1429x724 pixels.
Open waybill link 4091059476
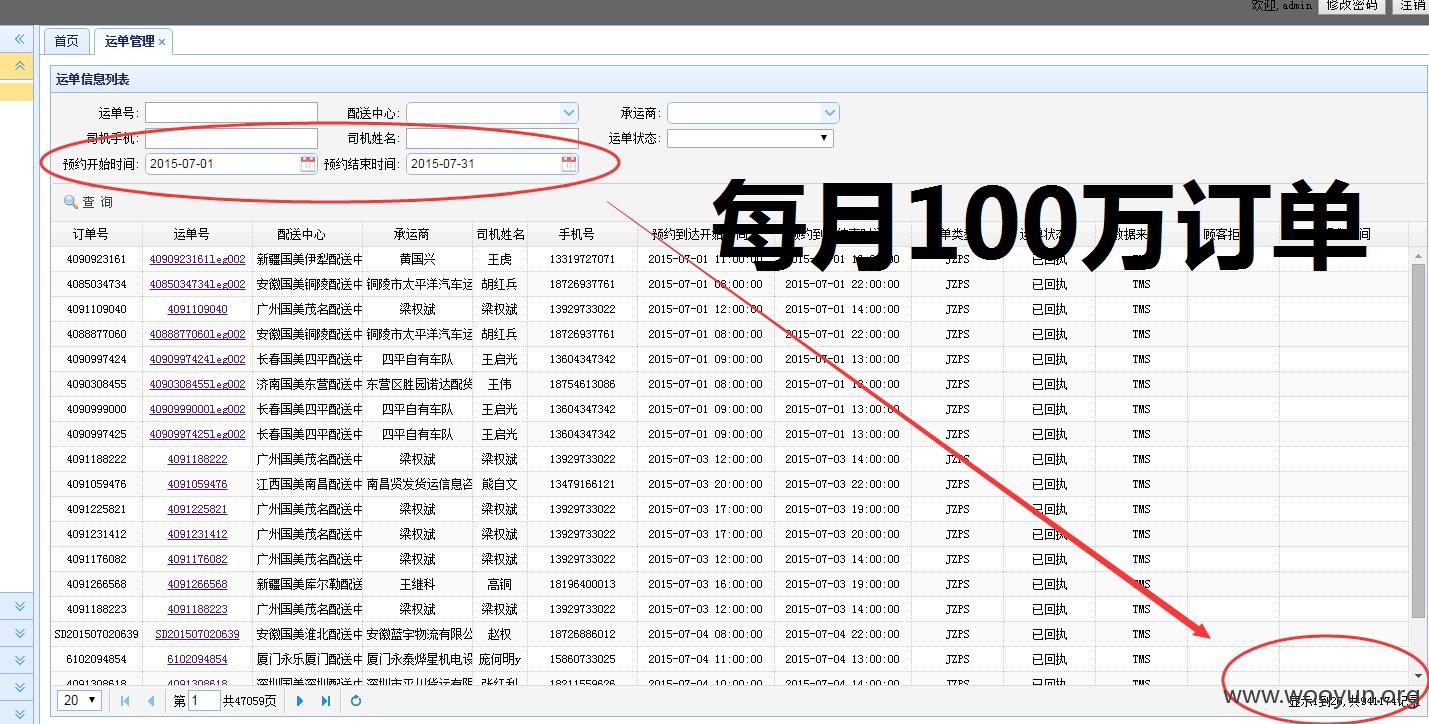197,484
